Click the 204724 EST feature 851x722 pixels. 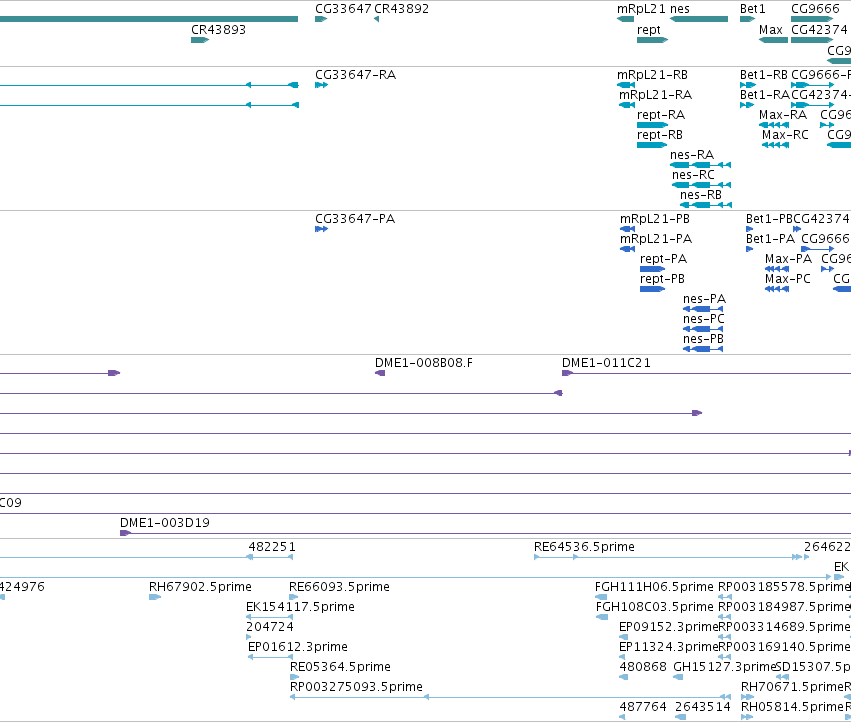[x=249, y=637]
